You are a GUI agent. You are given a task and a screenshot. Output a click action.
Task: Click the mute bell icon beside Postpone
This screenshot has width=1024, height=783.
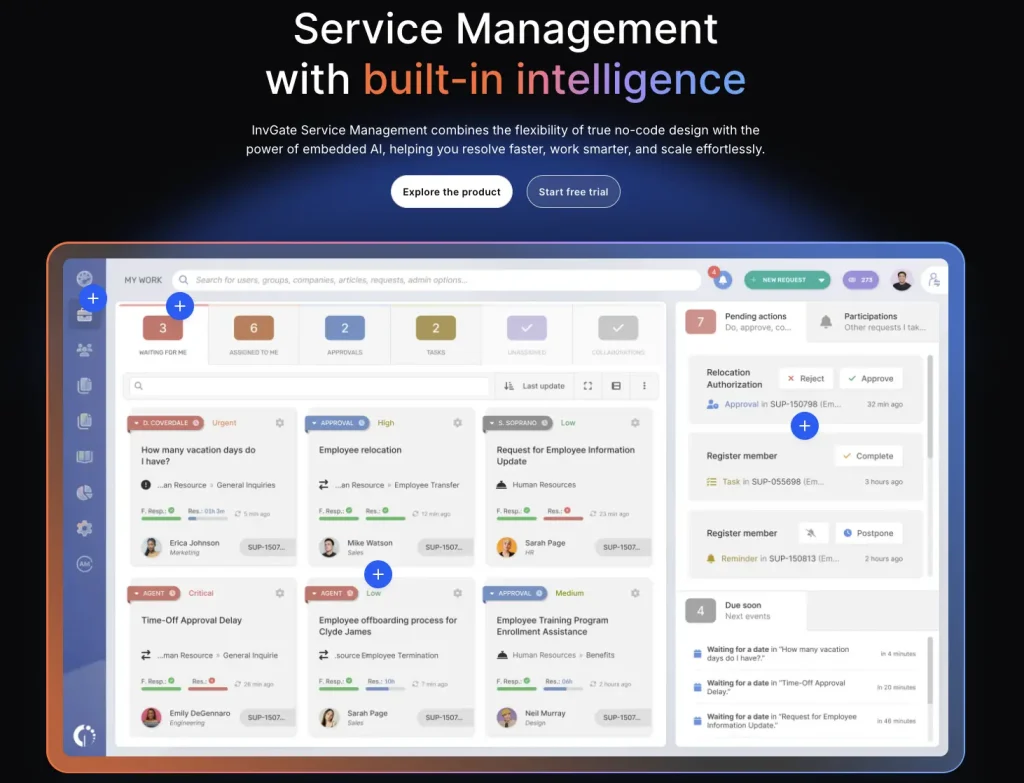(x=812, y=533)
